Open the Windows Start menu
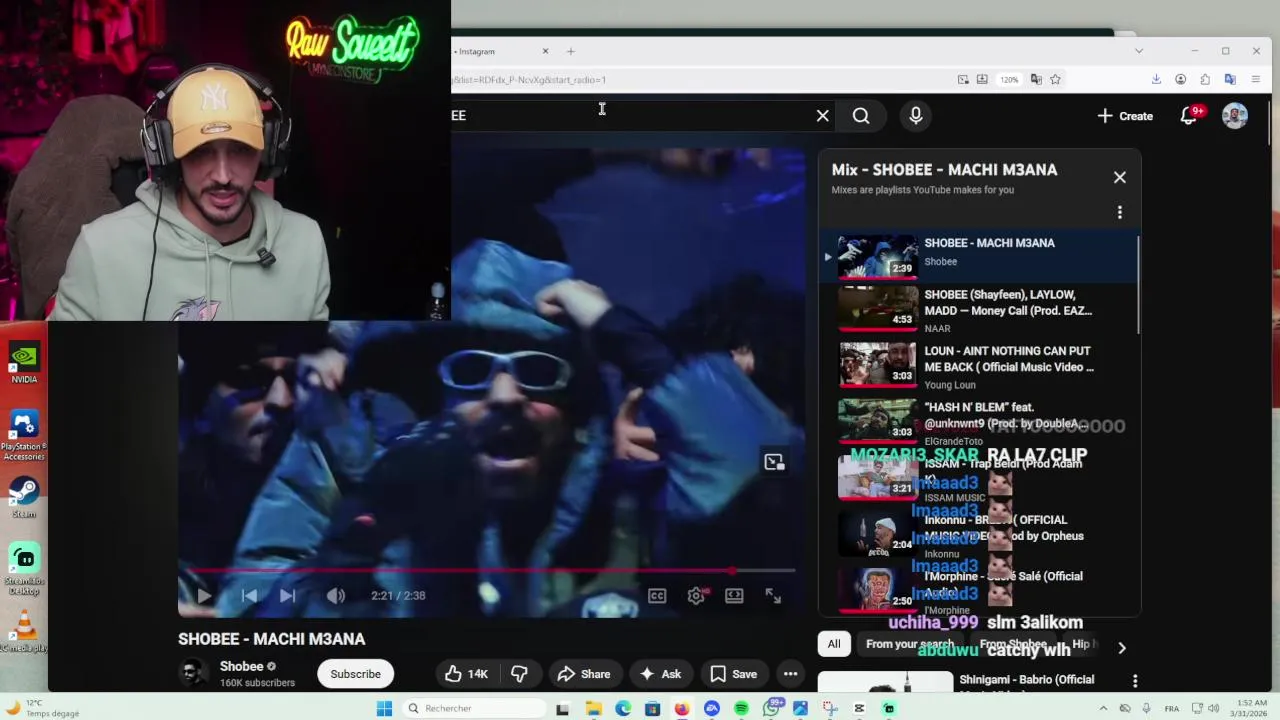1280x720 pixels. [x=384, y=709]
